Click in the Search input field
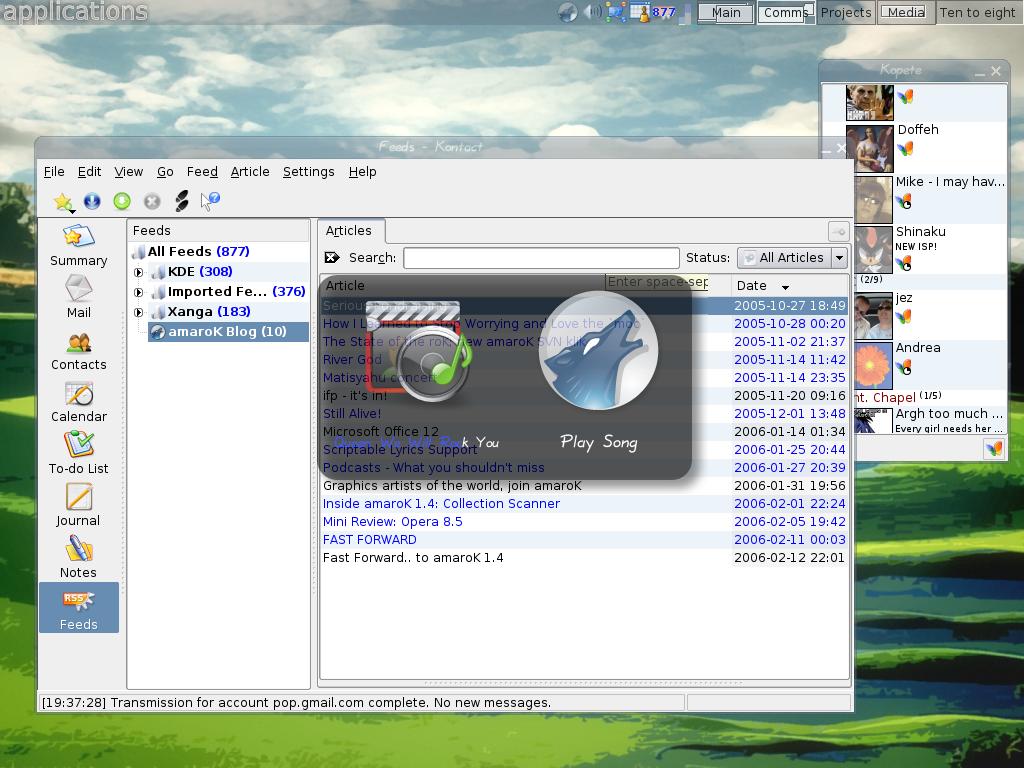The width and height of the screenshot is (1024, 768). [x=541, y=257]
